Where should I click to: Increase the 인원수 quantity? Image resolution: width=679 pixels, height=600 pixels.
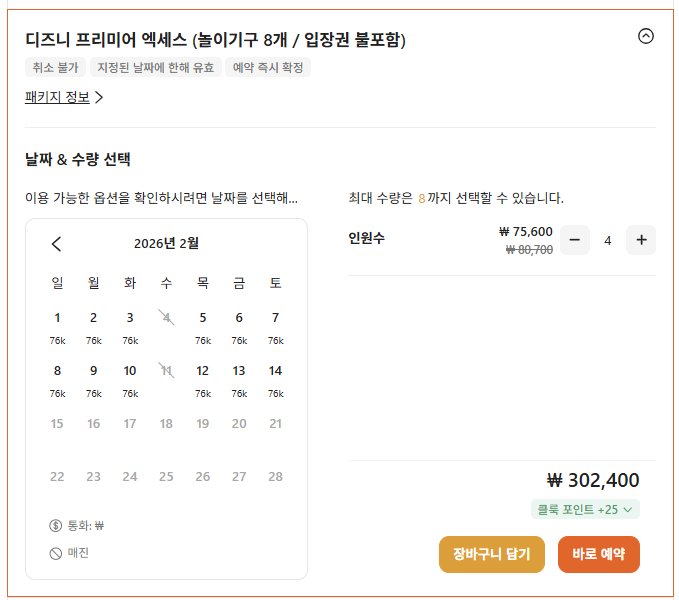pos(641,240)
